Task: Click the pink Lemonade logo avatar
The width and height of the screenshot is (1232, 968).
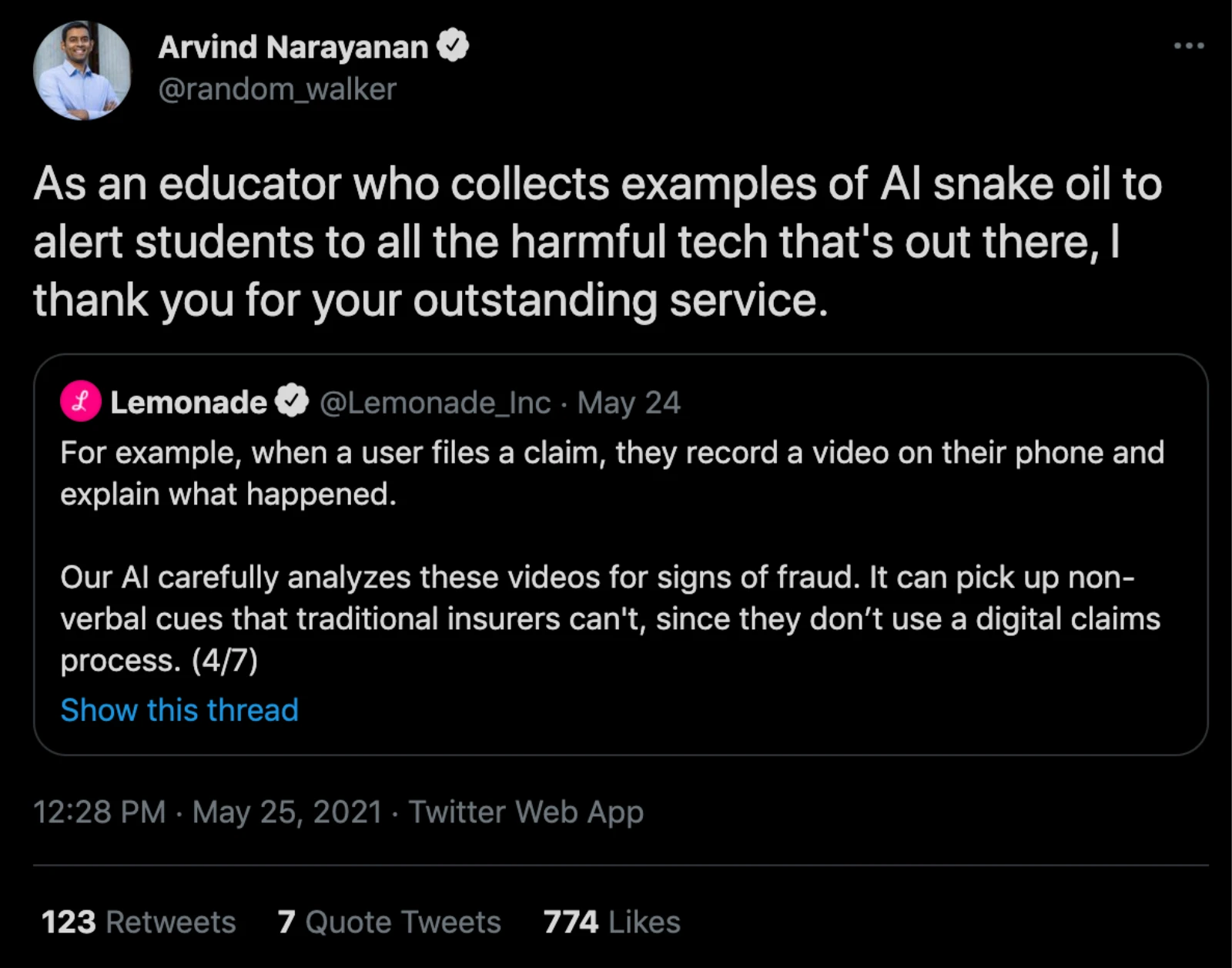Action: click(x=81, y=401)
